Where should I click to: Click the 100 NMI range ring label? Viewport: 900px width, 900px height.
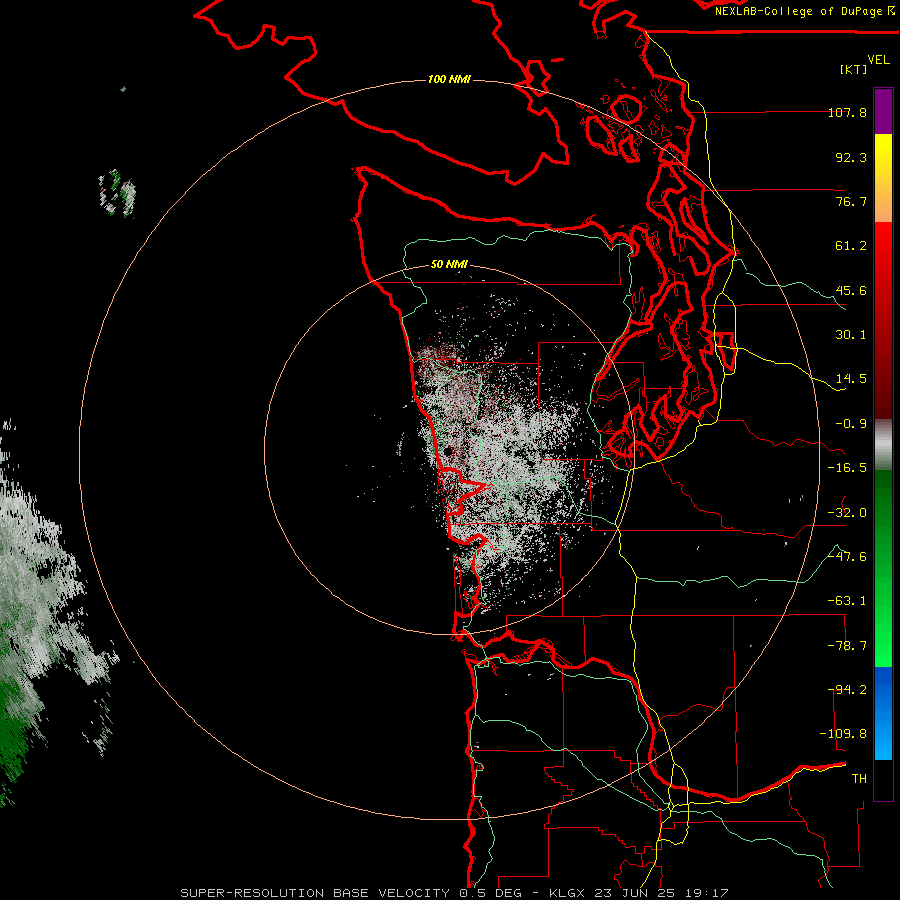[449, 79]
